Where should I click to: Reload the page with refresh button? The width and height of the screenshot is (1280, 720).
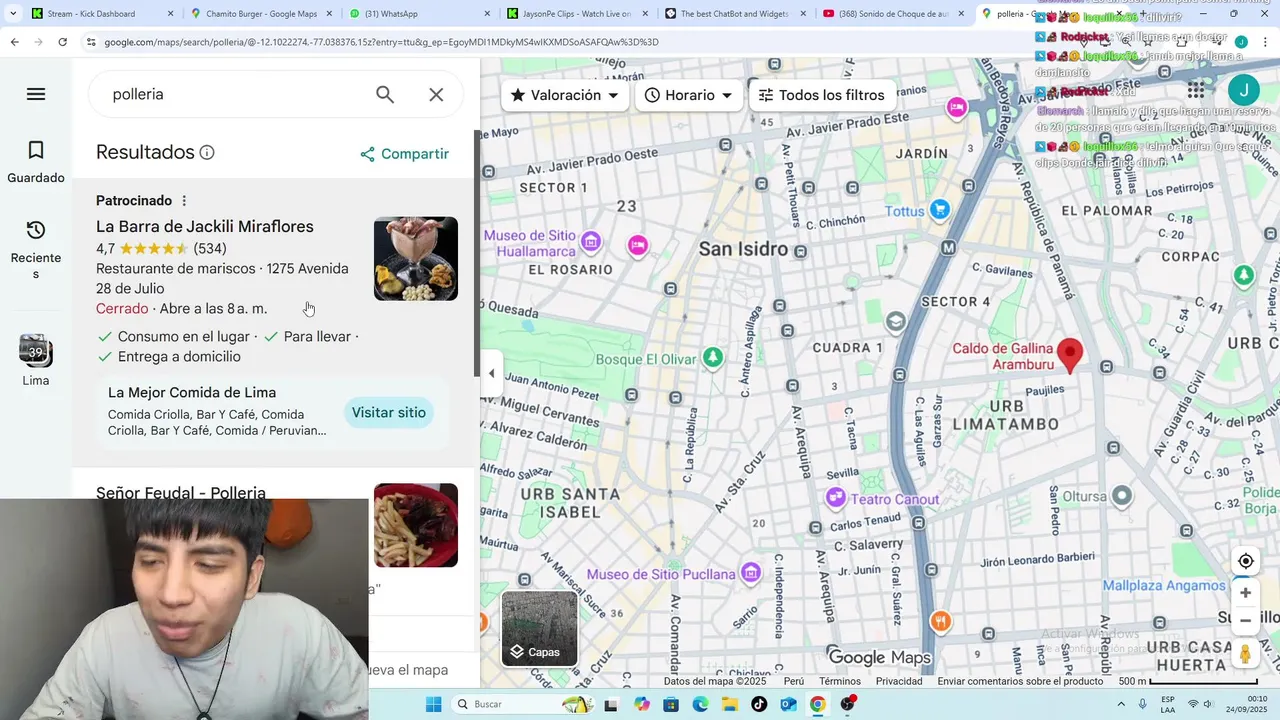point(62,42)
